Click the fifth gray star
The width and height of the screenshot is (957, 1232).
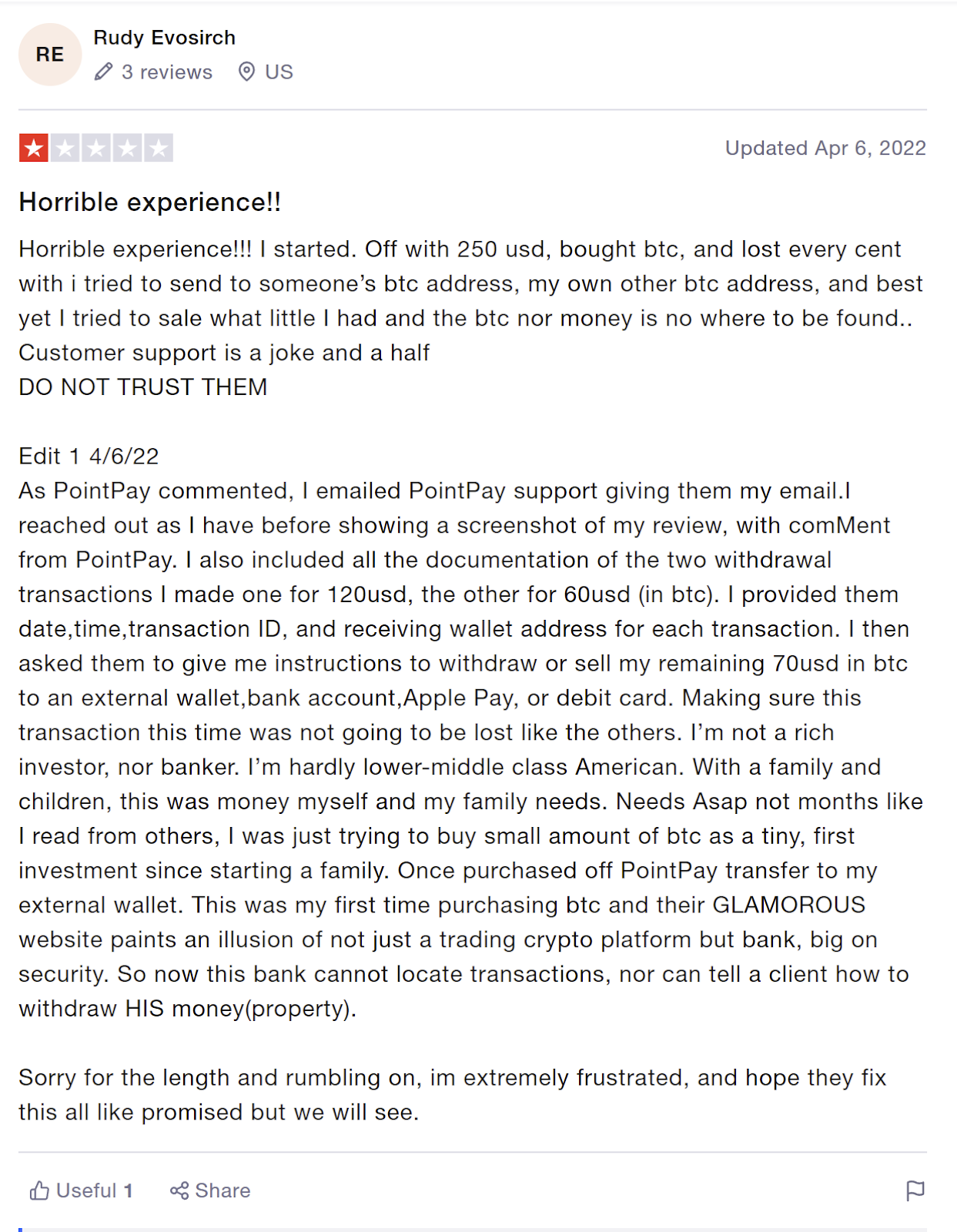click(159, 148)
